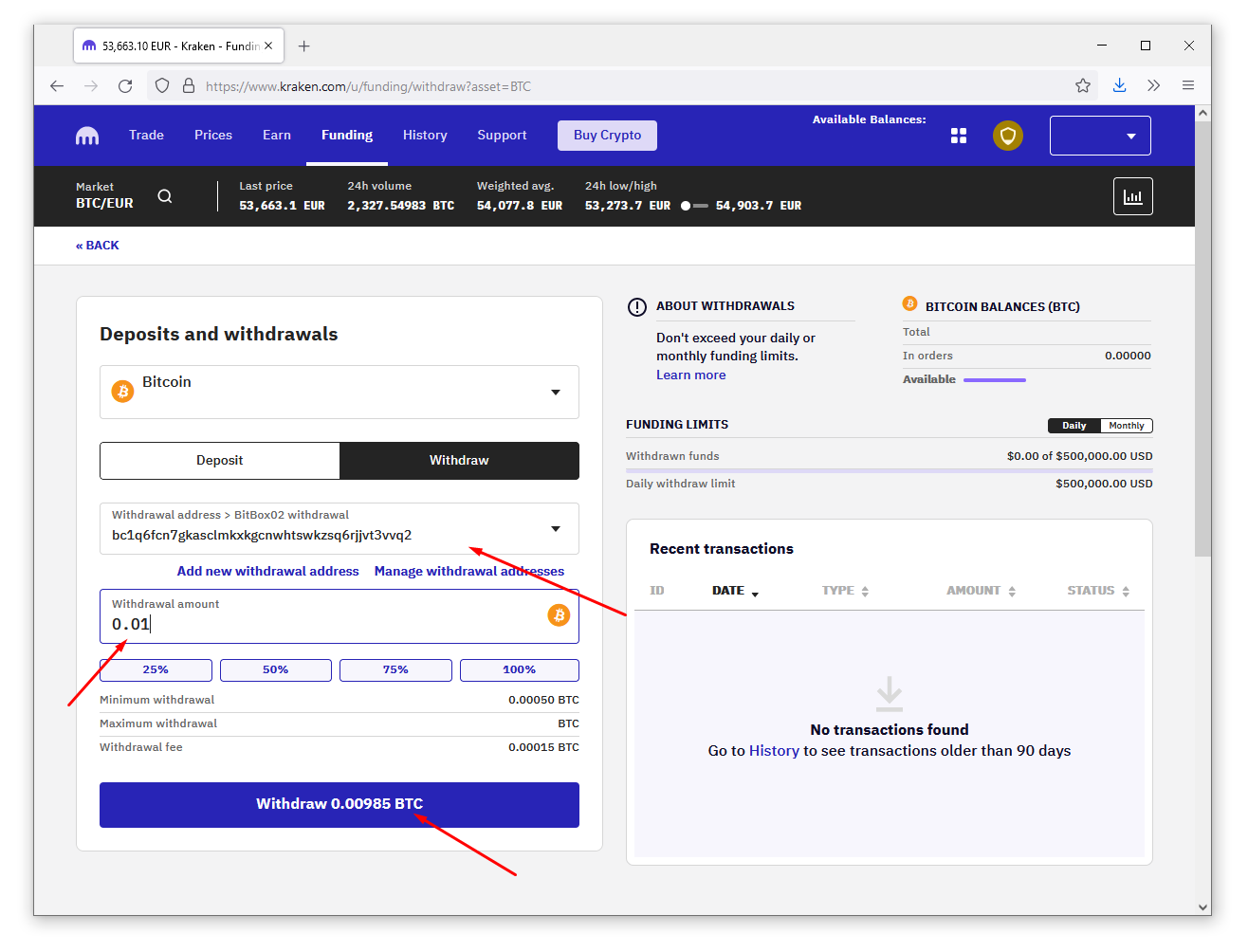The height and width of the screenshot is (952, 1248).
Task: Set amount to 75%
Action: [x=395, y=670]
